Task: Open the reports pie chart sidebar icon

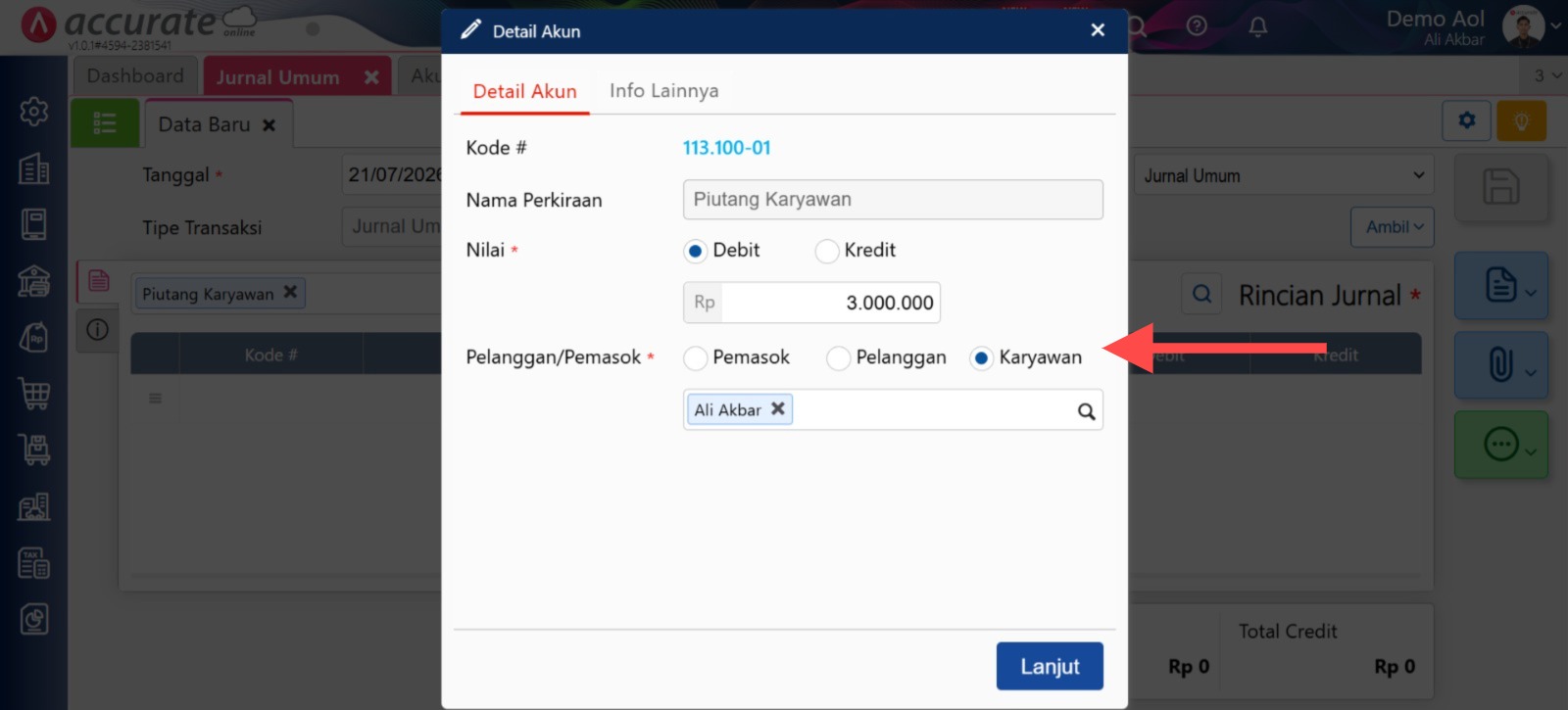Action: (34, 619)
